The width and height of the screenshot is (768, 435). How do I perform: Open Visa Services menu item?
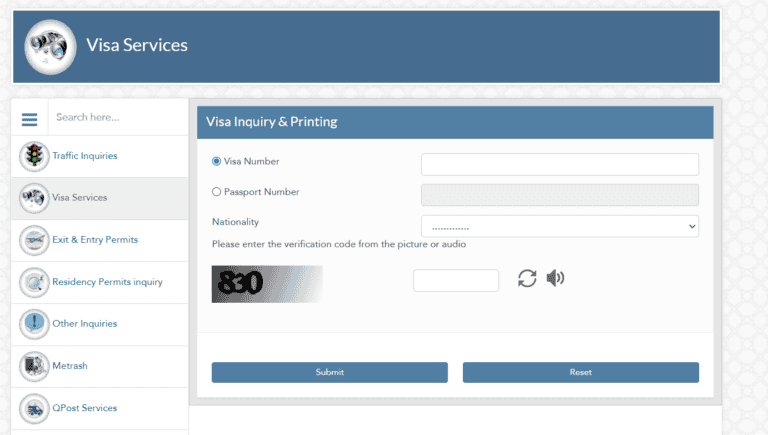pos(99,198)
